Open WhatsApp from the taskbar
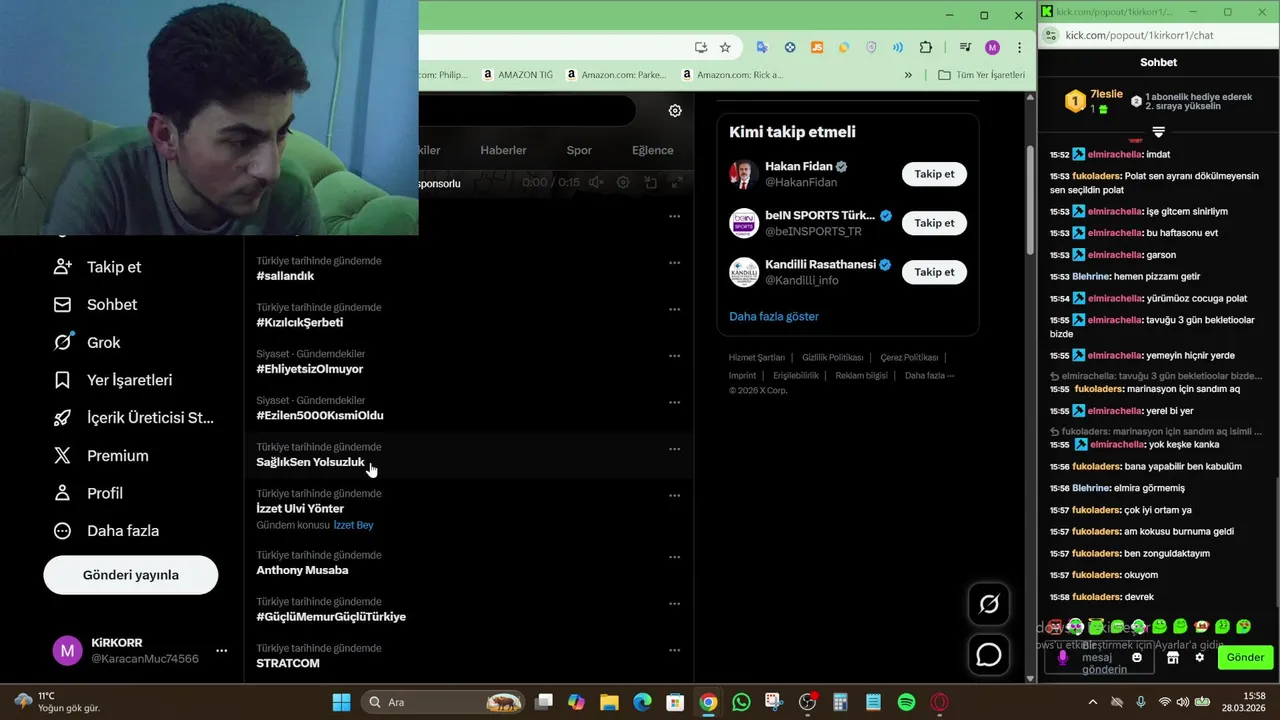The width and height of the screenshot is (1280, 720). [x=741, y=702]
